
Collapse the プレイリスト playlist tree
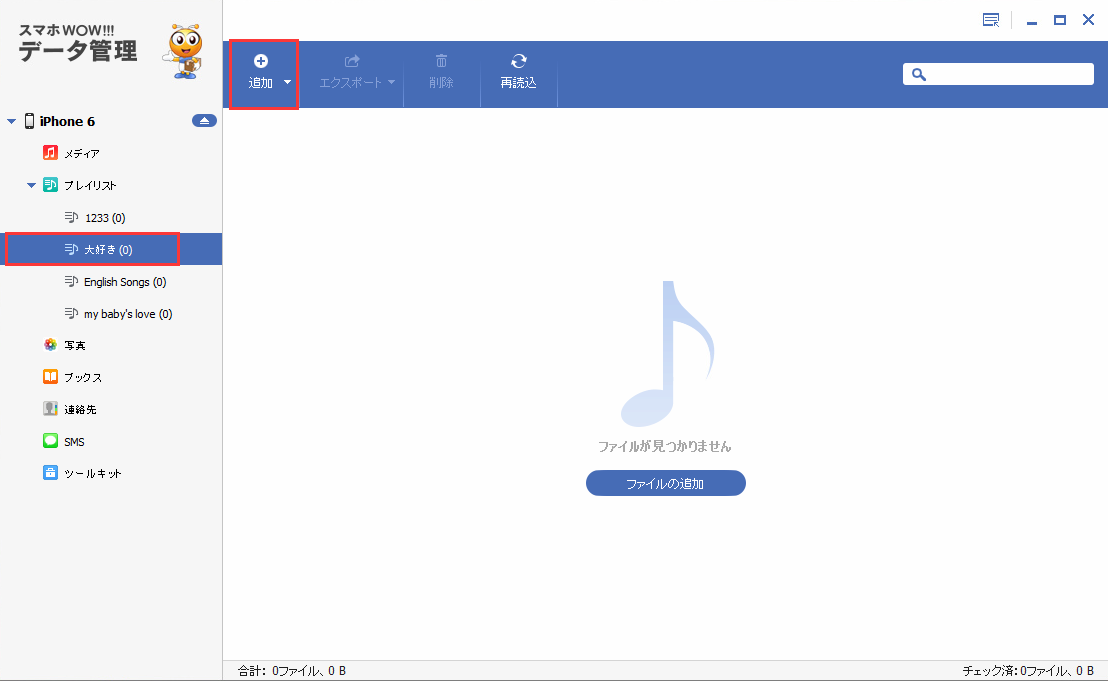[x=30, y=185]
